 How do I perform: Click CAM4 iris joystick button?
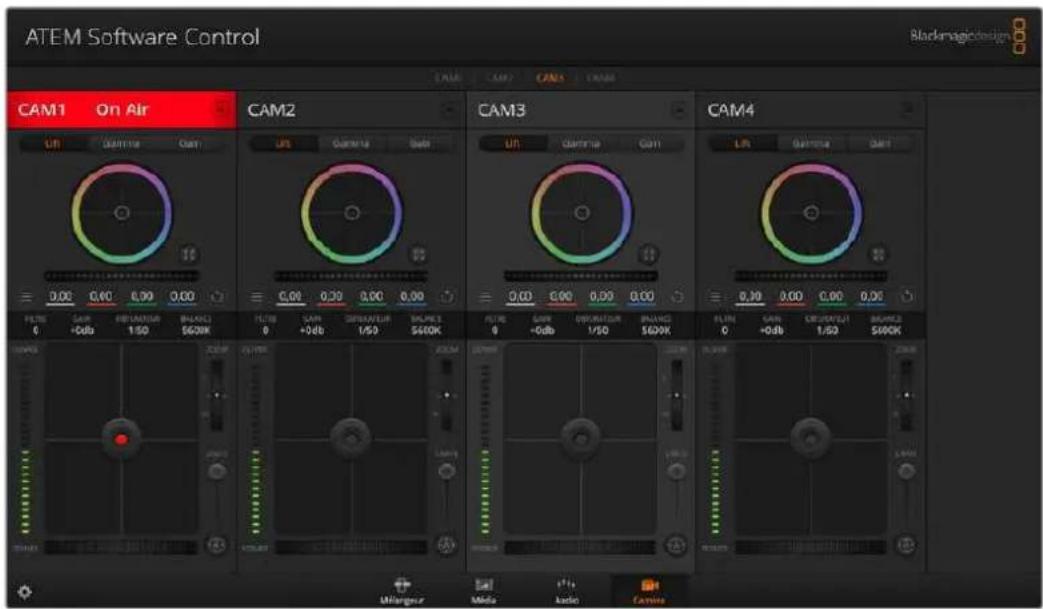coord(810,437)
